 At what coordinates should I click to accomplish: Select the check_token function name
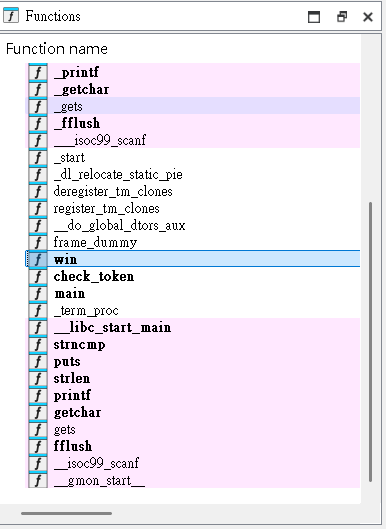point(94,276)
